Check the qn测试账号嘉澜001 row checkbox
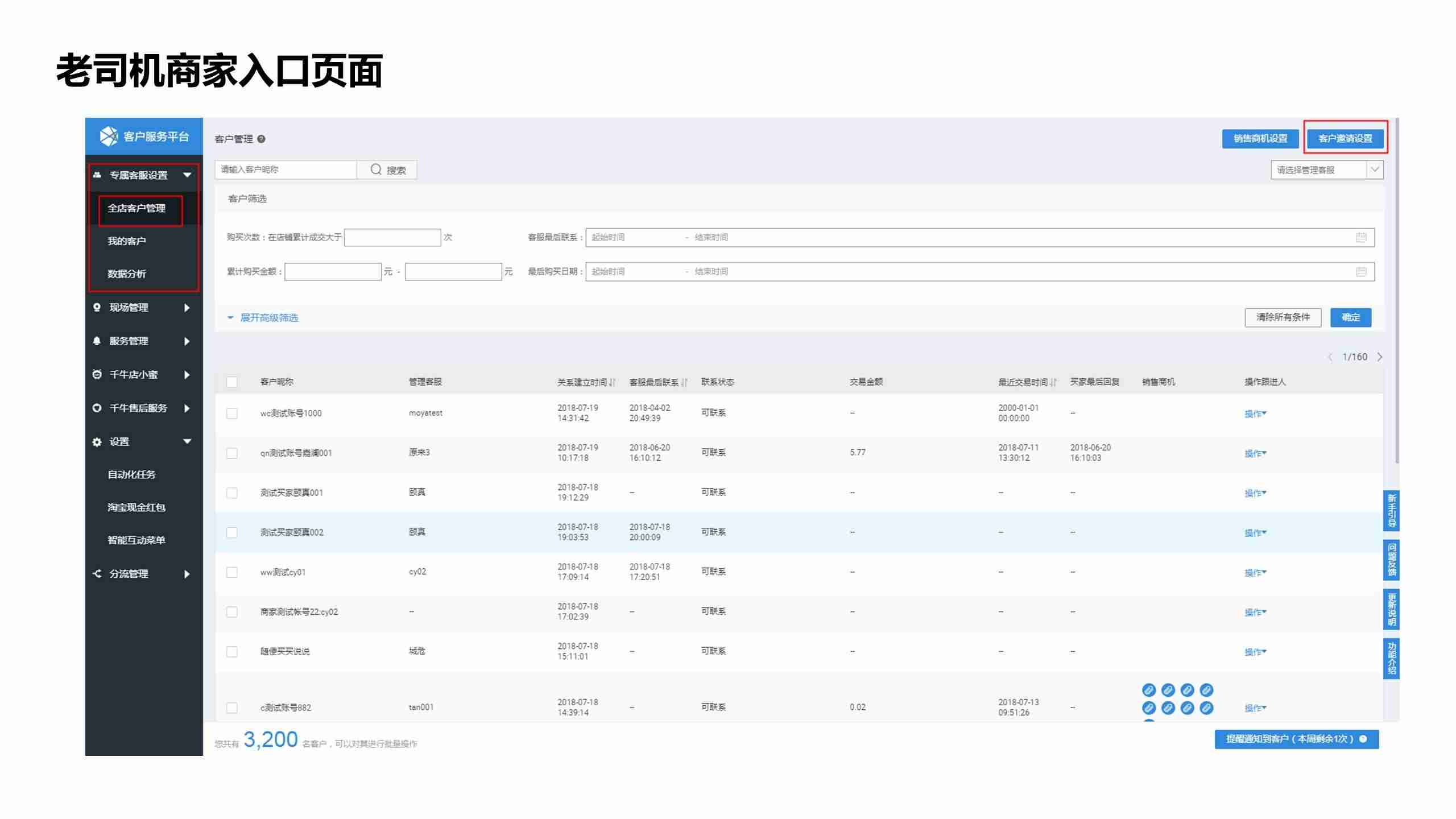1456x819 pixels. pos(231,453)
